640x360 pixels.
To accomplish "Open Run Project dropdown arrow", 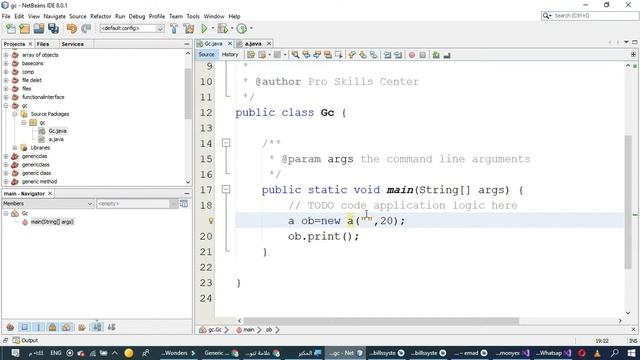I will coord(212,29).
